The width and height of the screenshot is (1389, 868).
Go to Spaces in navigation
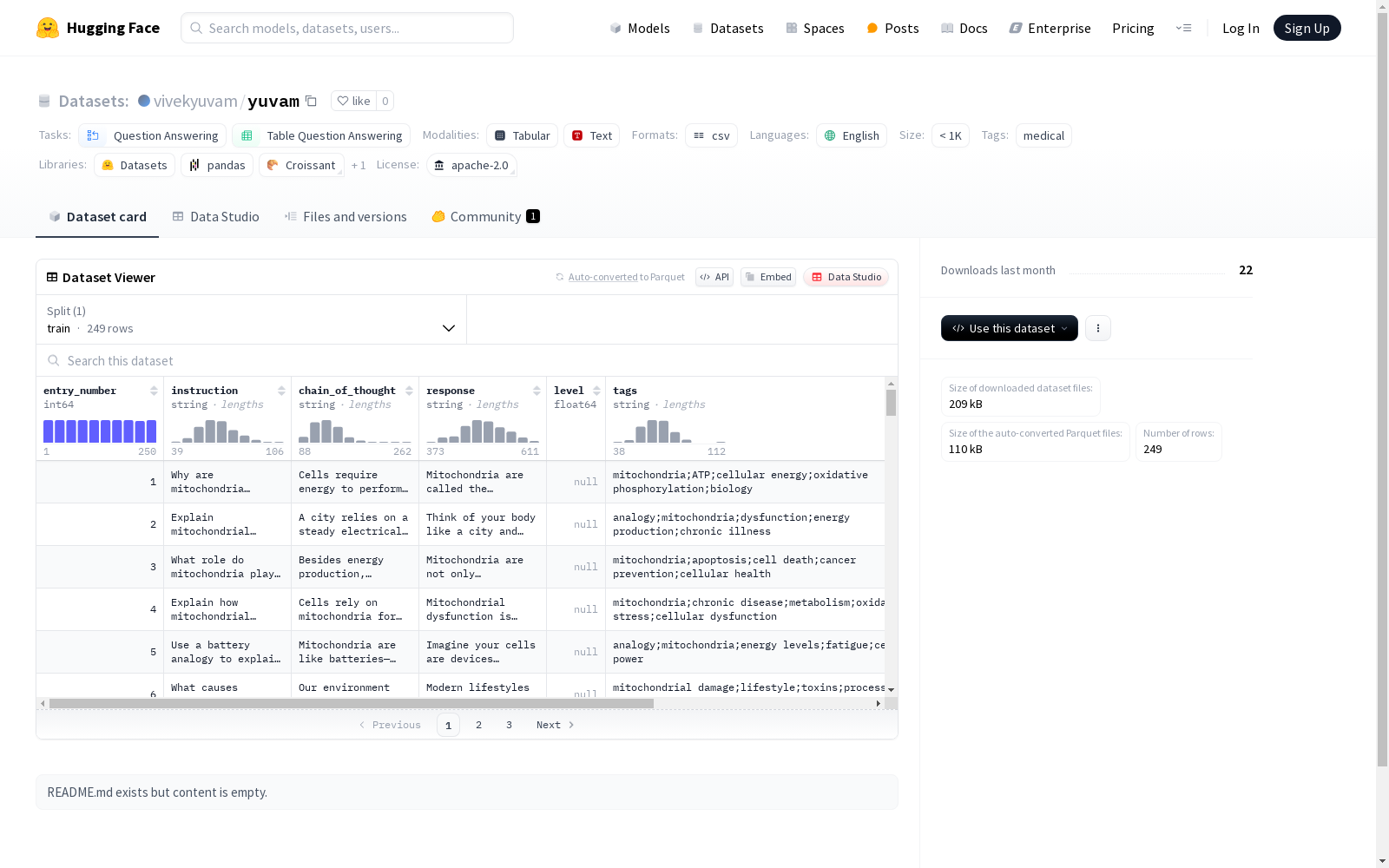815,28
